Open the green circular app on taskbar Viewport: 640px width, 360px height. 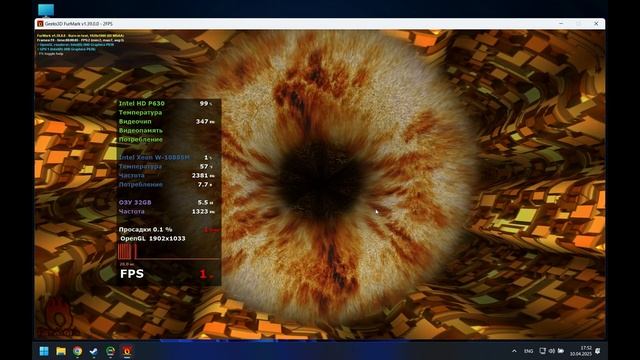(110, 351)
